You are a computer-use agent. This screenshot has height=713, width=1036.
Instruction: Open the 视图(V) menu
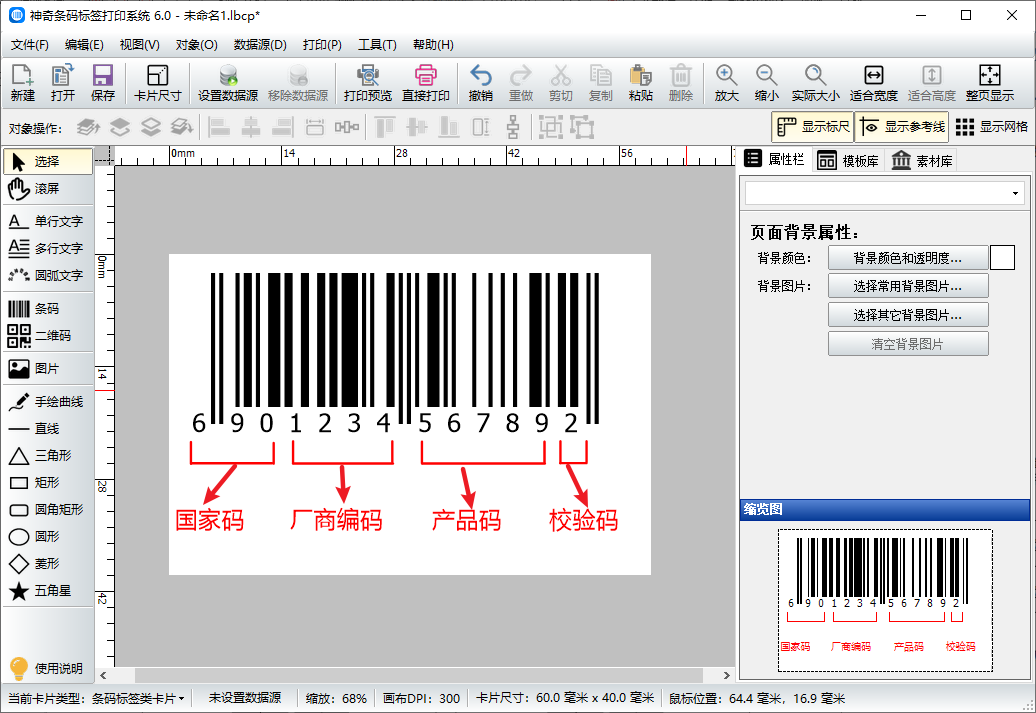[139, 45]
